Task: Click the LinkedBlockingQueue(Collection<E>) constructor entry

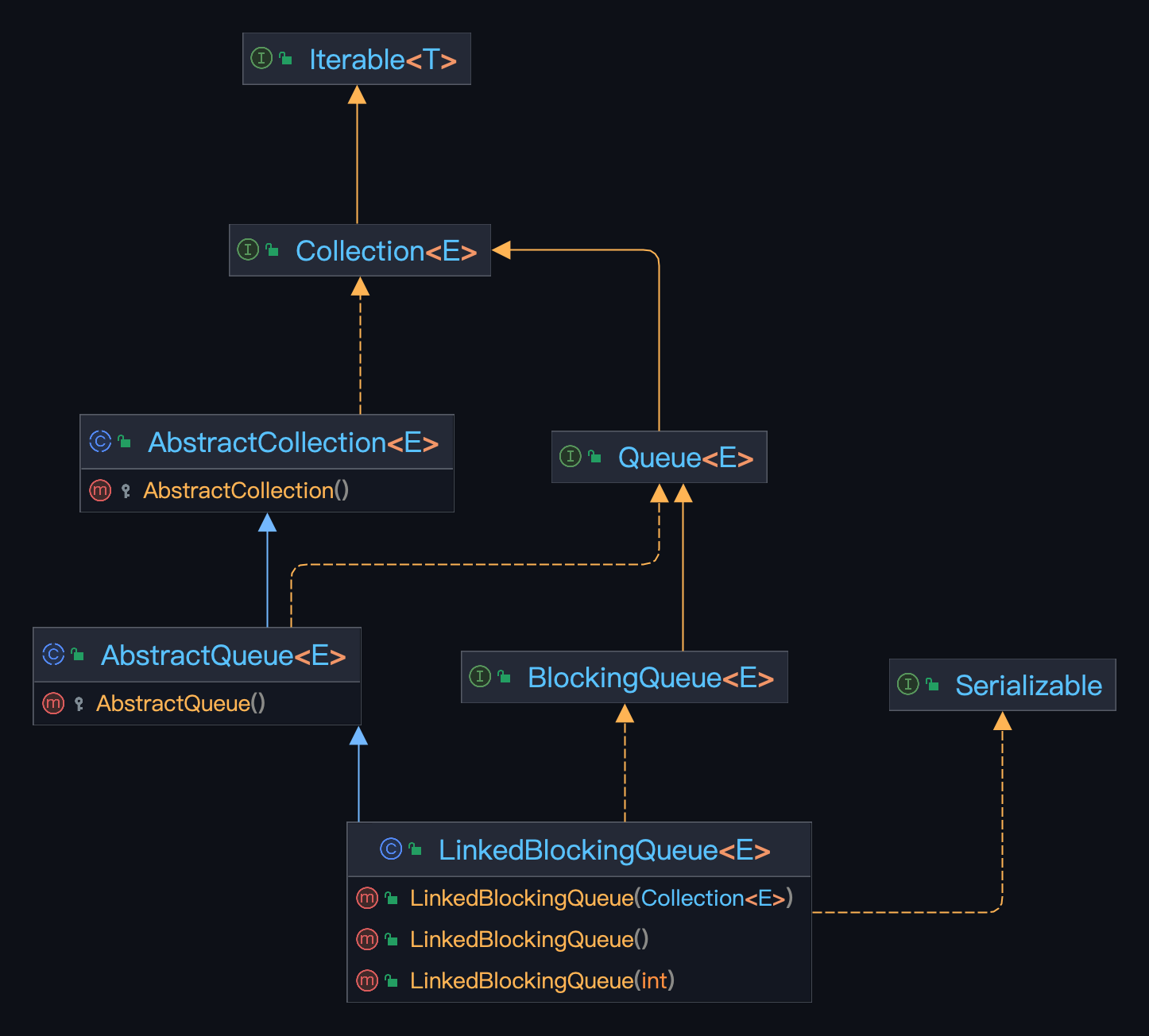Action: (x=600, y=898)
